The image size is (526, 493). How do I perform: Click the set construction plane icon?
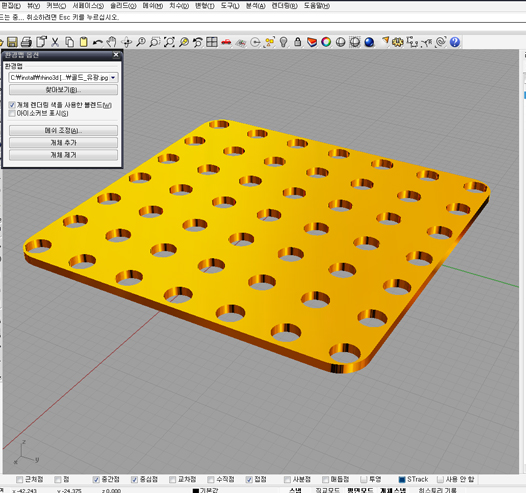coord(241,43)
